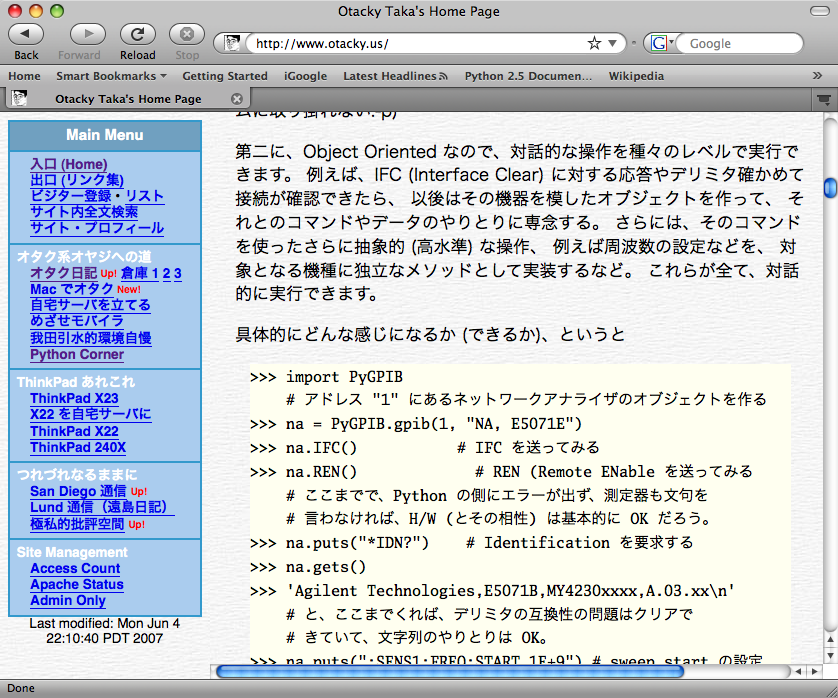Open the Lund 通信 (遠島日記) link
The height and width of the screenshot is (698, 838).
[102, 507]
